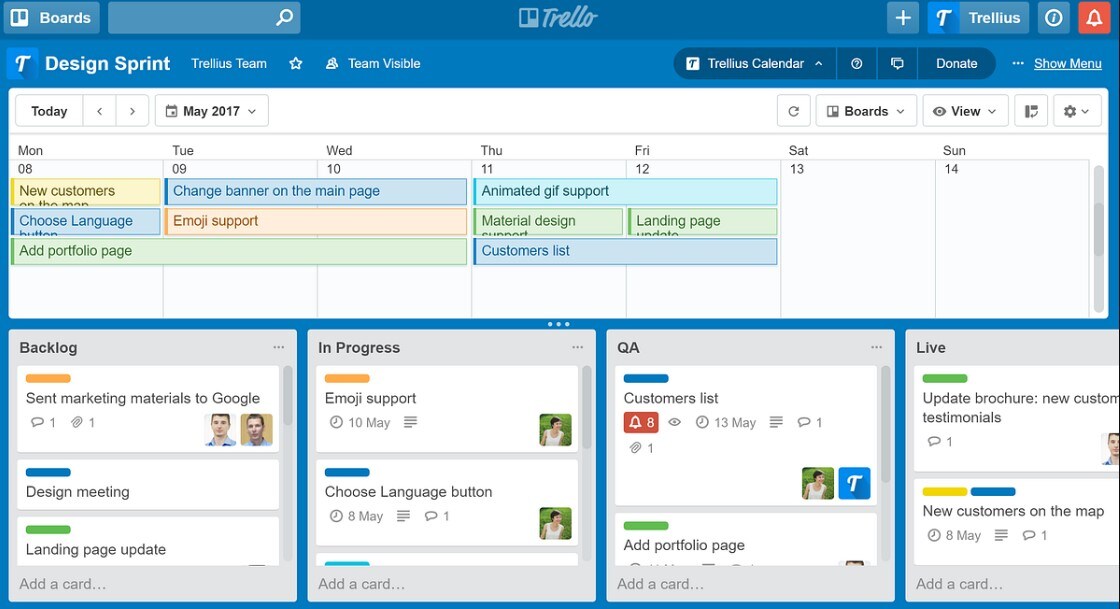Click first member avatar on Sent marketing card
The height and width of the screenshot is (609, 1120).
[x=220, y=430]
